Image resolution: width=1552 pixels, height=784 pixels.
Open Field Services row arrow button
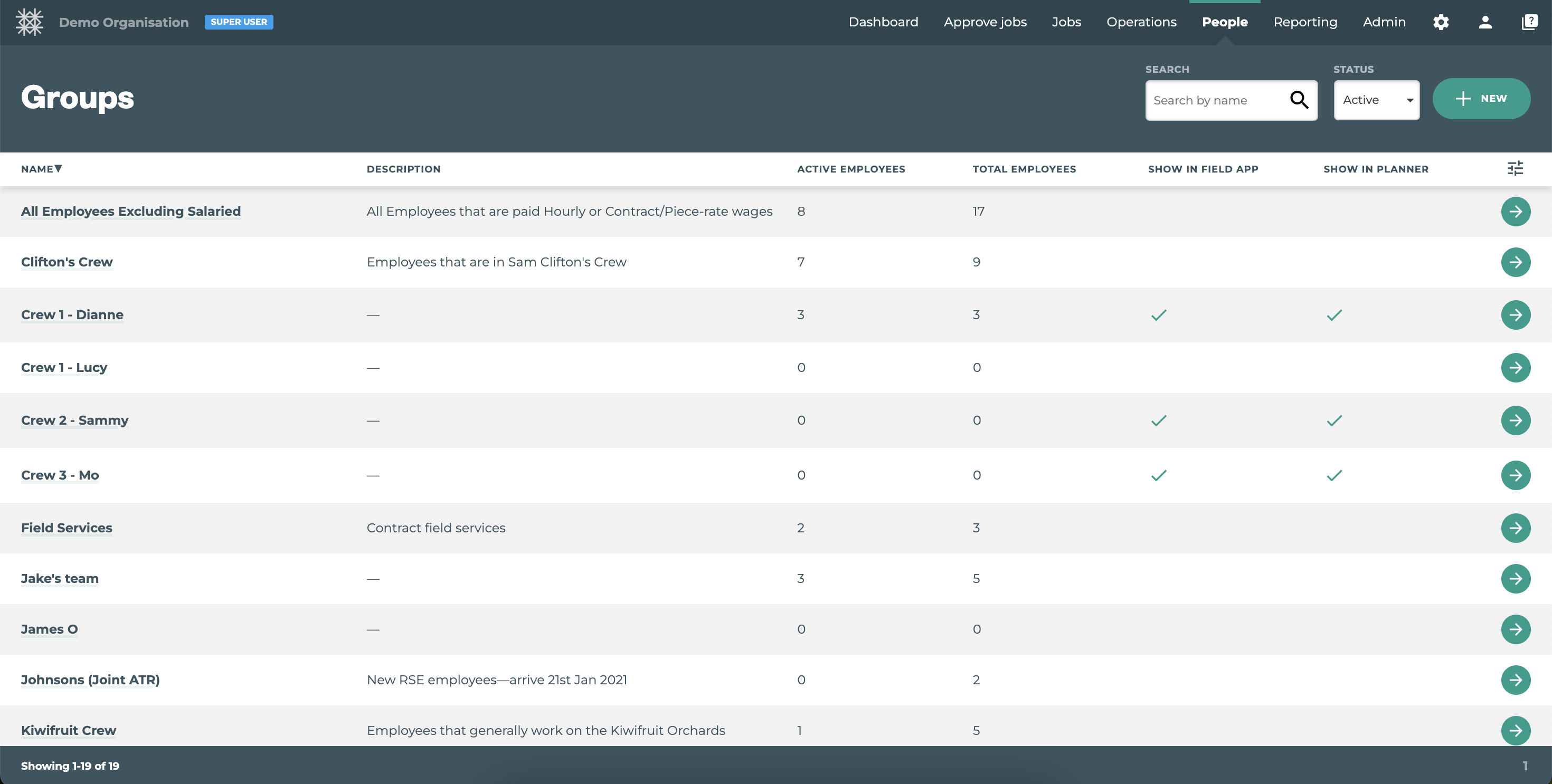tap(1515, 528)
